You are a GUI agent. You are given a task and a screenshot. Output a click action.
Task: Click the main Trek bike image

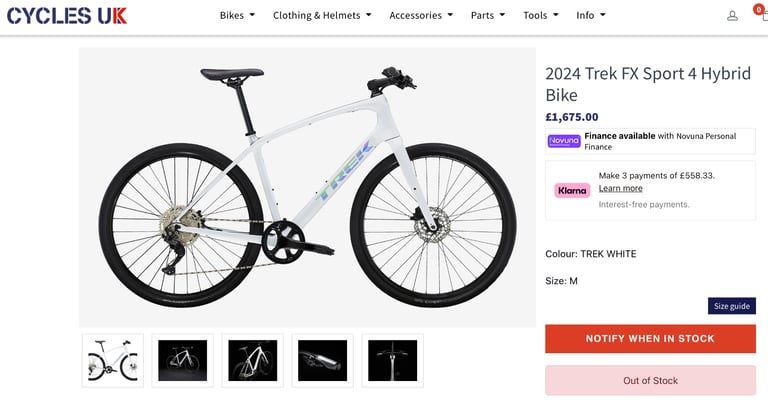(307, 187)
